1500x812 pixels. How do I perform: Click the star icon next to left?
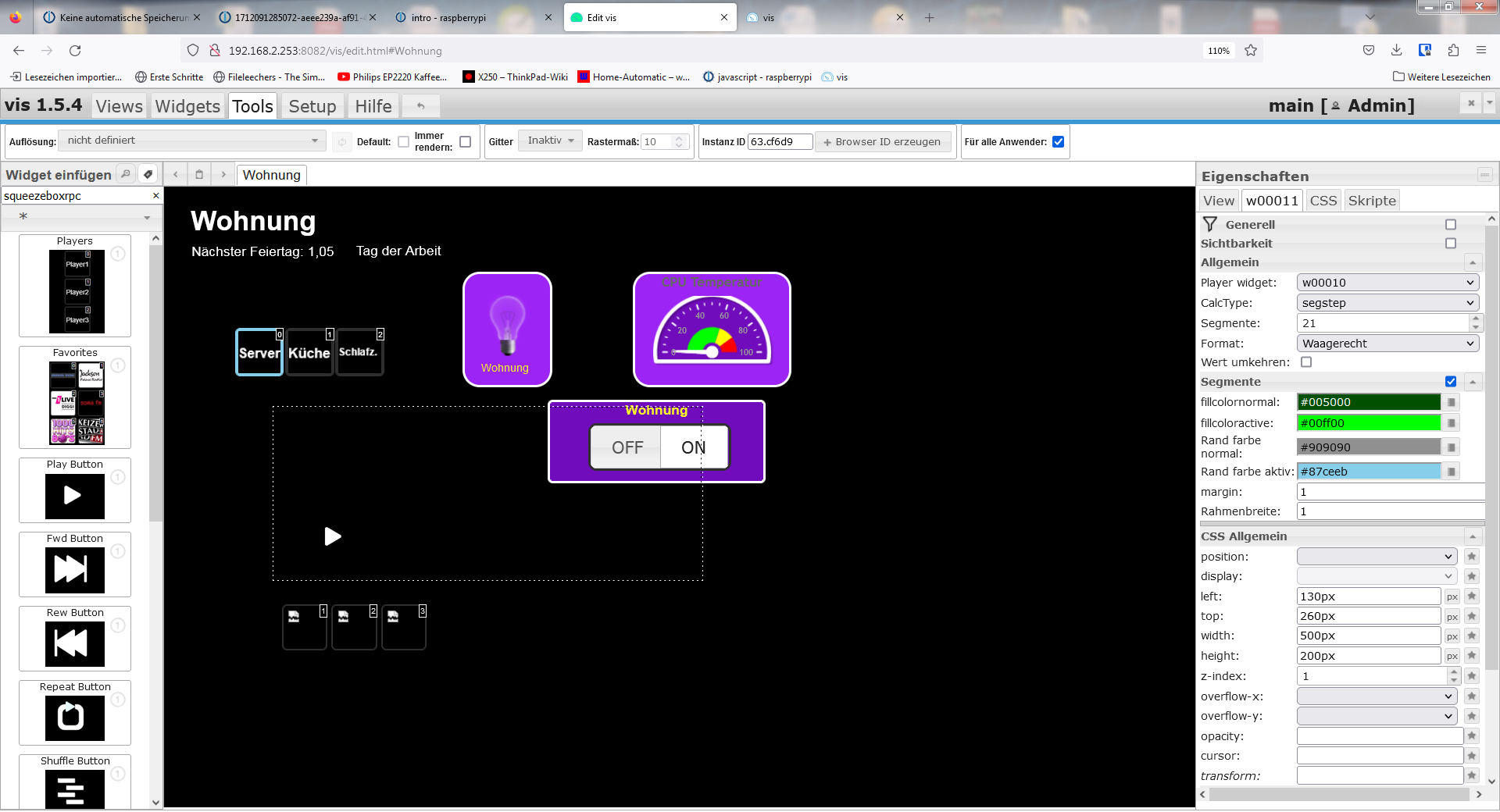1472,597
